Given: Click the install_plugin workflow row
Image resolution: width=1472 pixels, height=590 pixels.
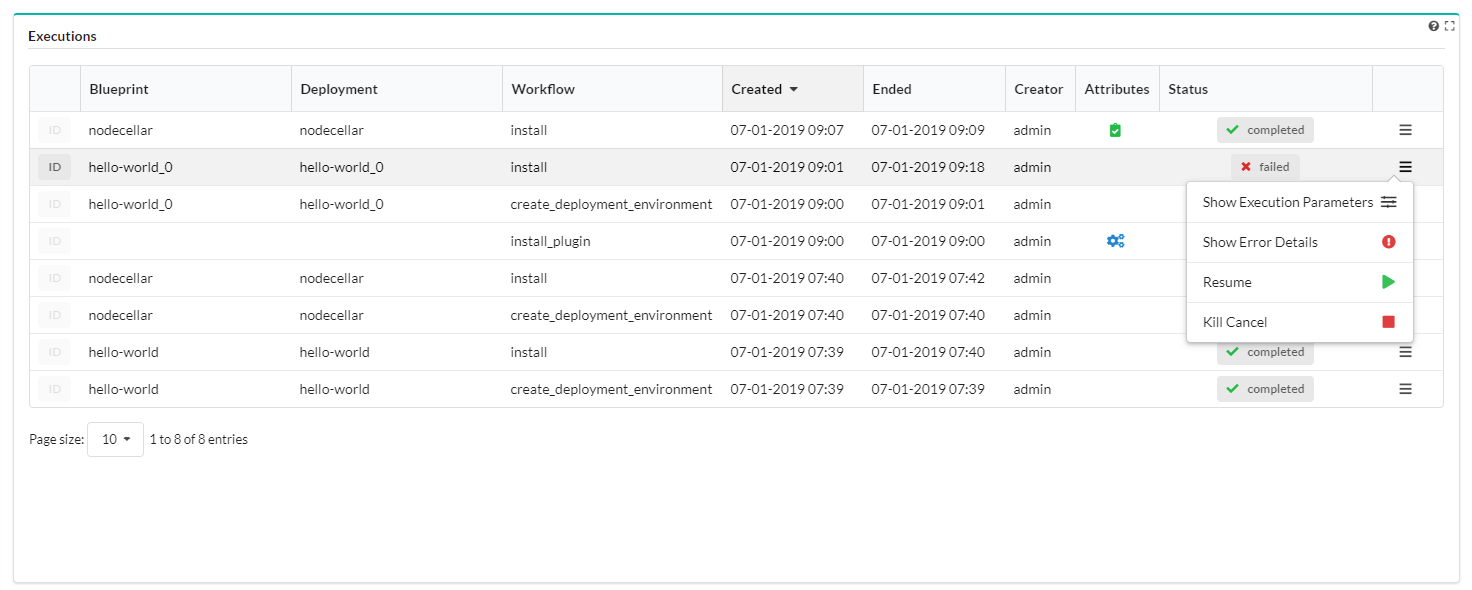Looking at the screenshot, I should [x=736, y=241].
